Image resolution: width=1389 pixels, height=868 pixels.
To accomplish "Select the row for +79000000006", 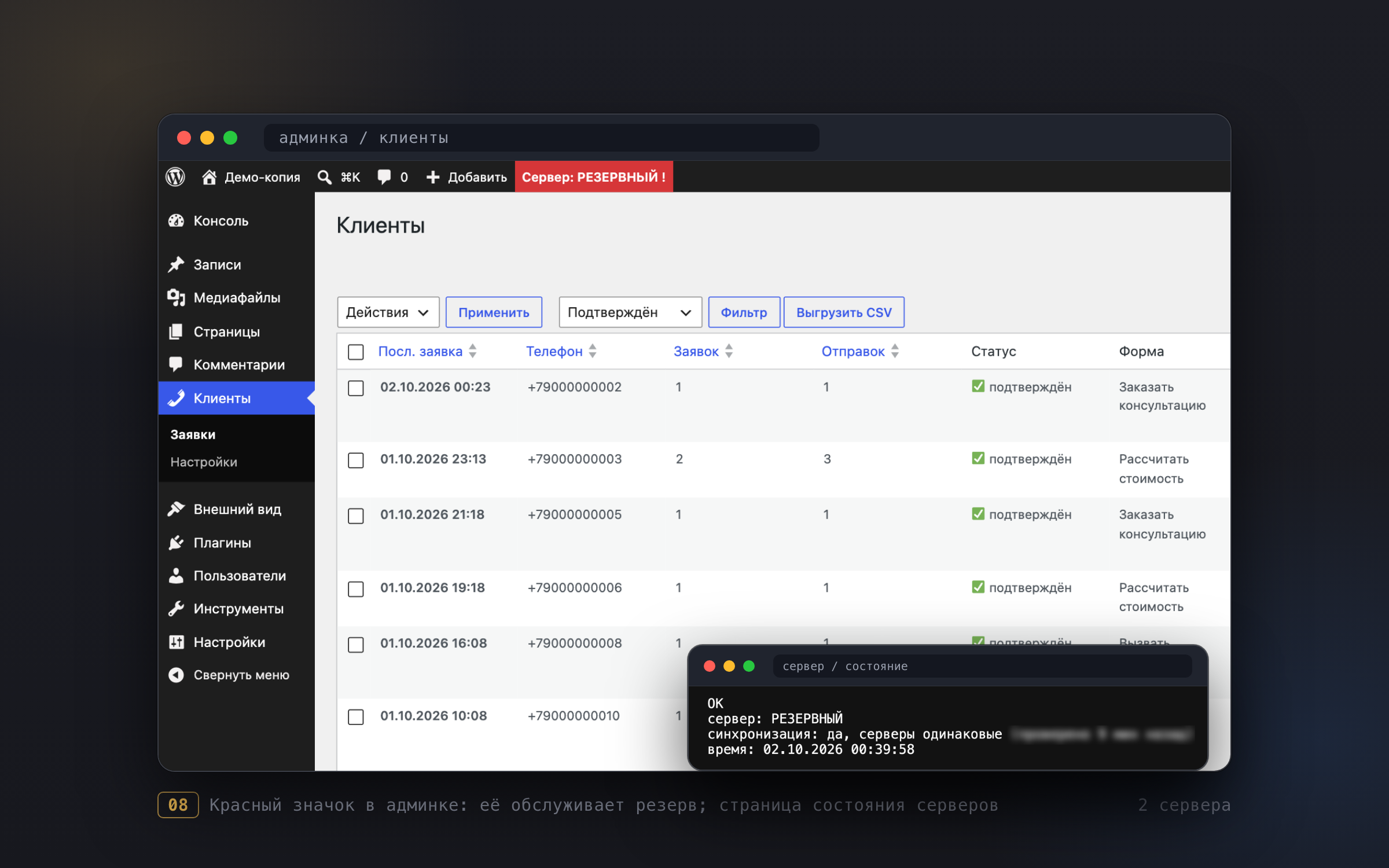I will (356, 589).
